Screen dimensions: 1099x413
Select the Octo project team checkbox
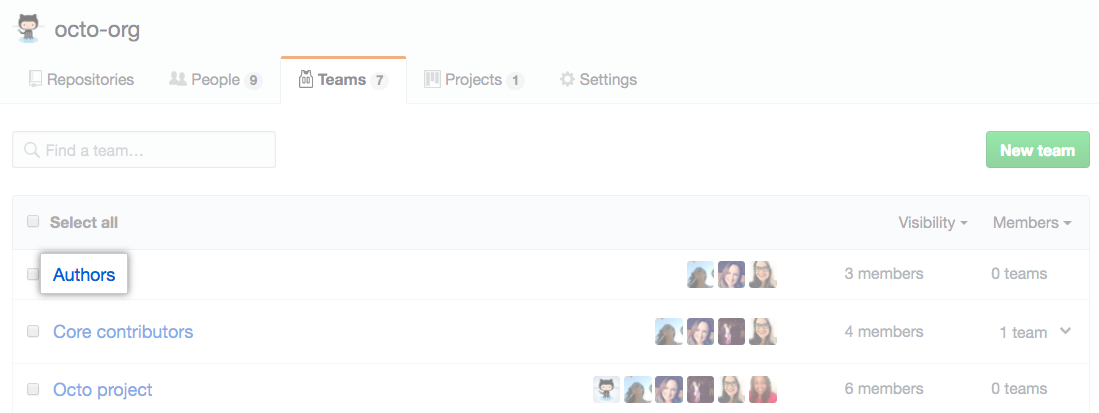point(33,389)
